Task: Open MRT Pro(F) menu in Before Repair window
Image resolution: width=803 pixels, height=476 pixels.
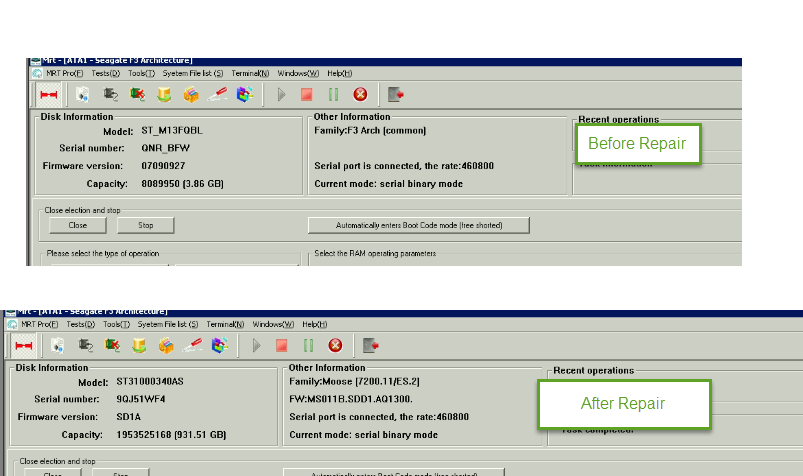Action: pyautogui.click(x=65, y=73)
